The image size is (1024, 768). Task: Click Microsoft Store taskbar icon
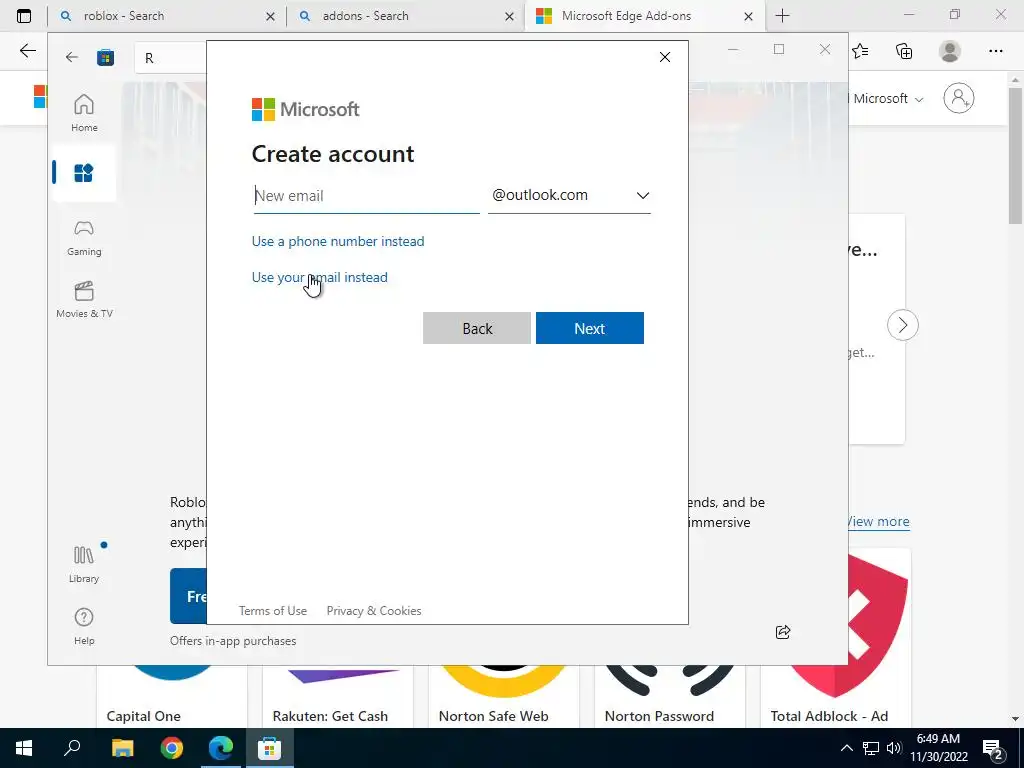pyautogui.click(x=269, y=748)
